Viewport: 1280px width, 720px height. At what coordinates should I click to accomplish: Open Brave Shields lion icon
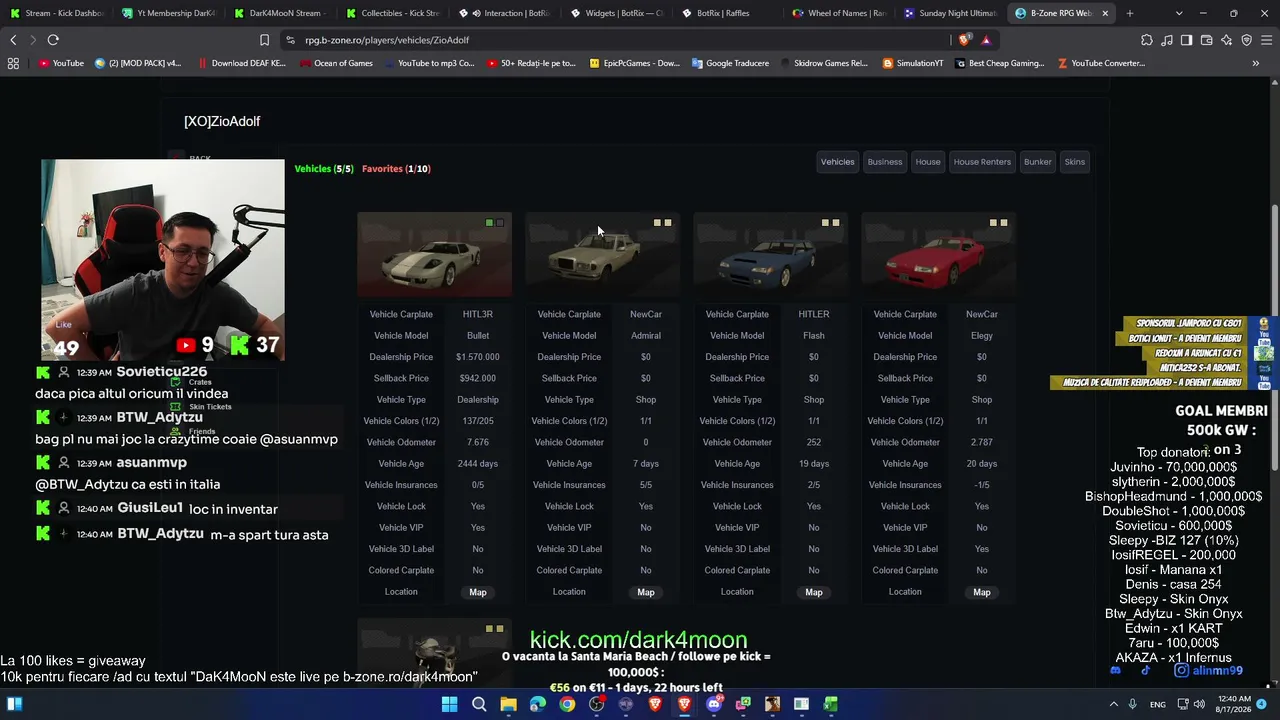click(964, 40)
